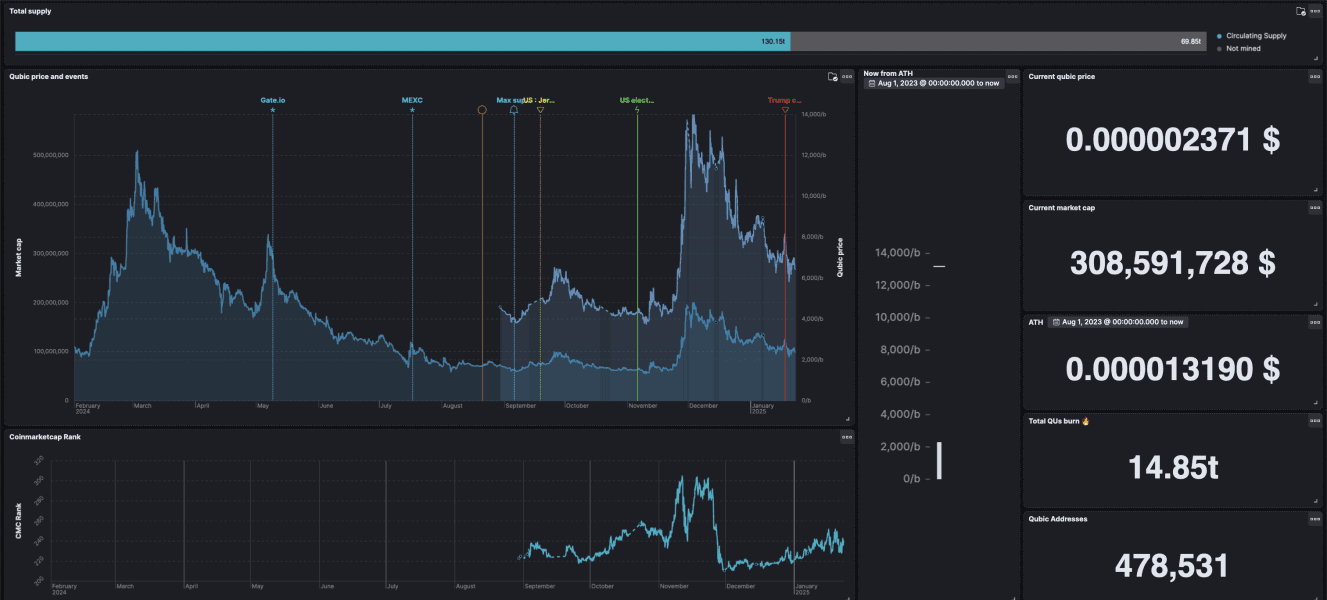The height and width of the screenshot is (600, 1327).
Task: Open ATH panel options menu
Action: click(x=1315, y=322)
